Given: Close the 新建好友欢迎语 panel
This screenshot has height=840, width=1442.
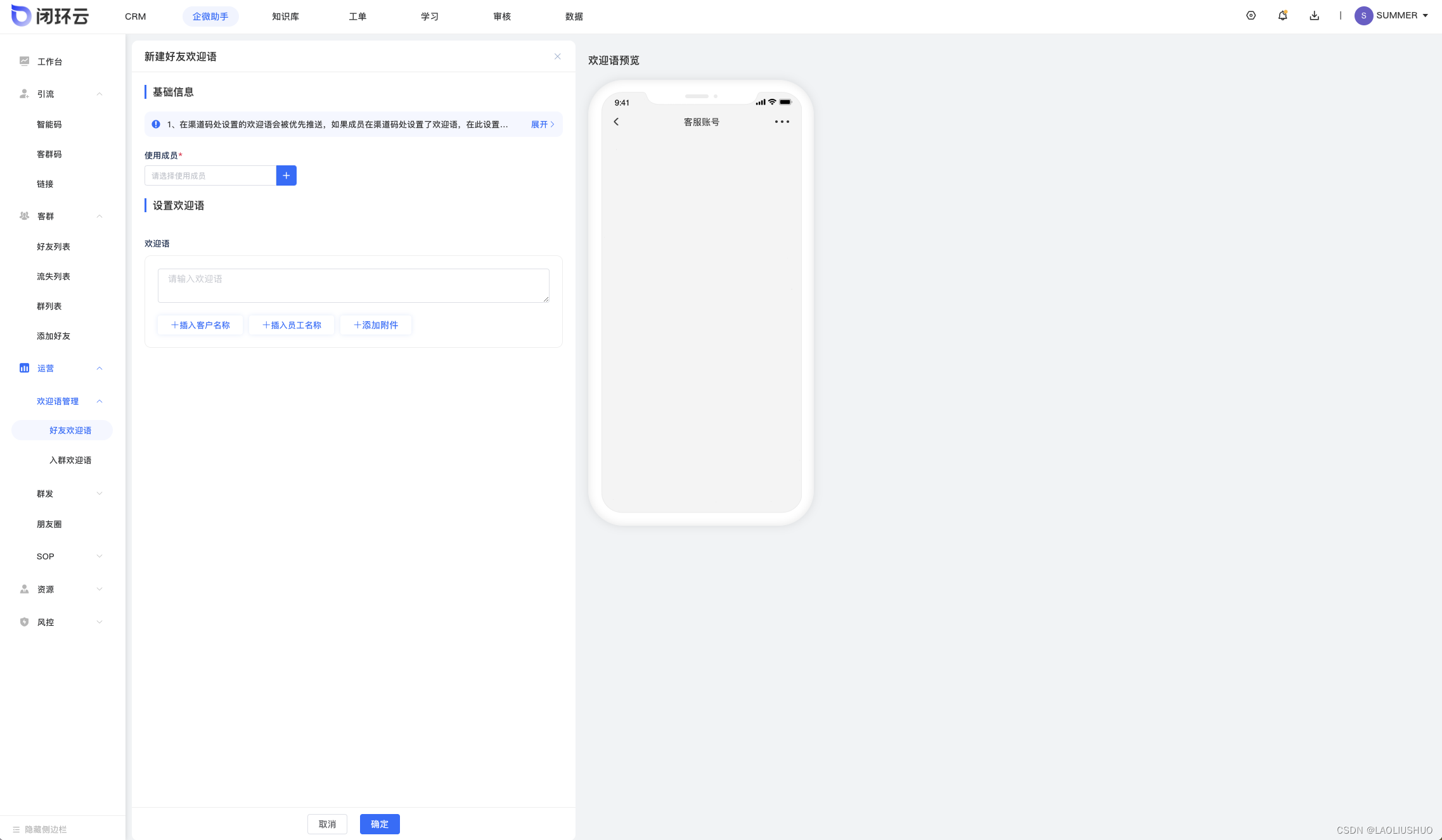Looking at the screenshot, I should (558, 56).
